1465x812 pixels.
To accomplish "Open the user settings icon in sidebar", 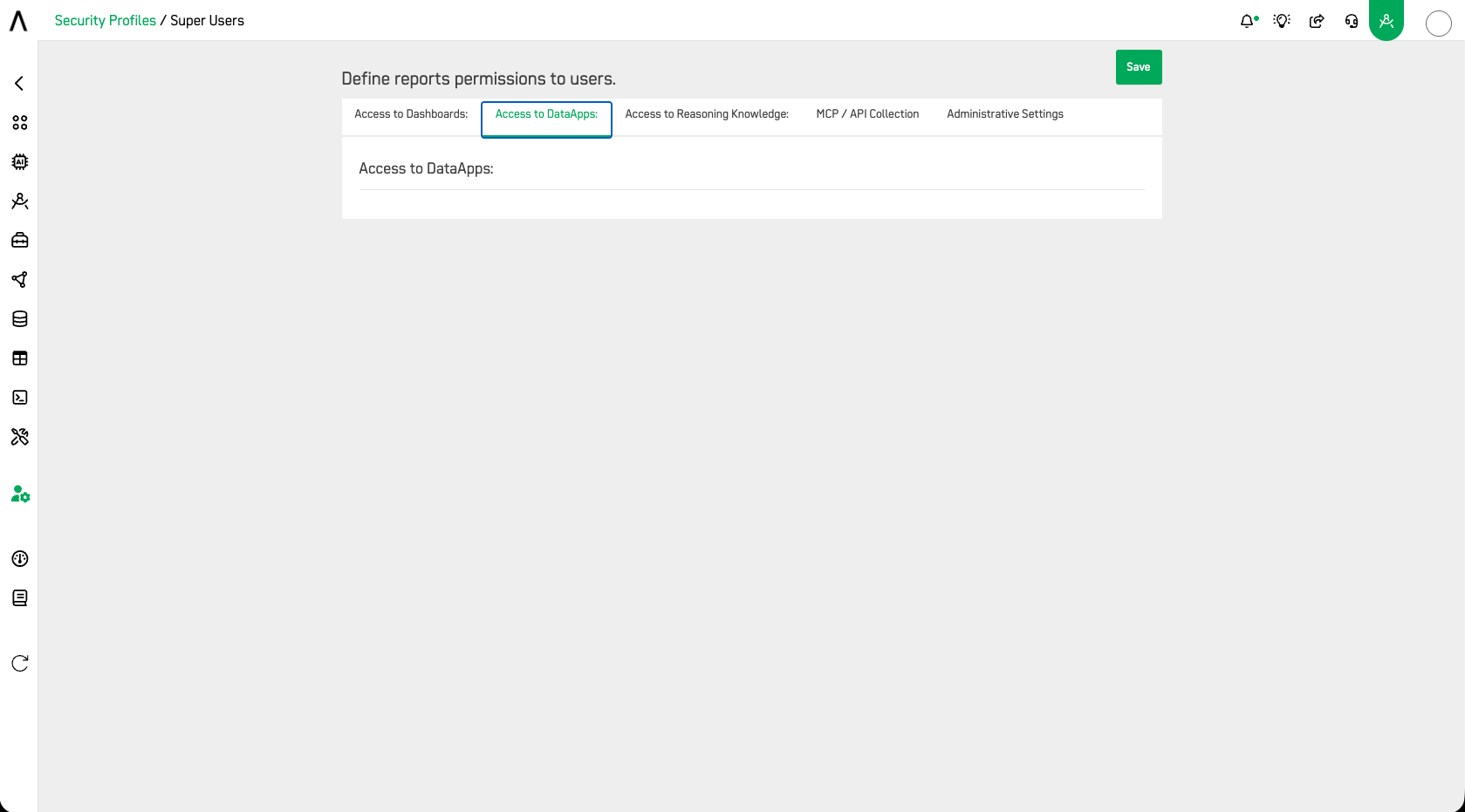I will point(20,495).
